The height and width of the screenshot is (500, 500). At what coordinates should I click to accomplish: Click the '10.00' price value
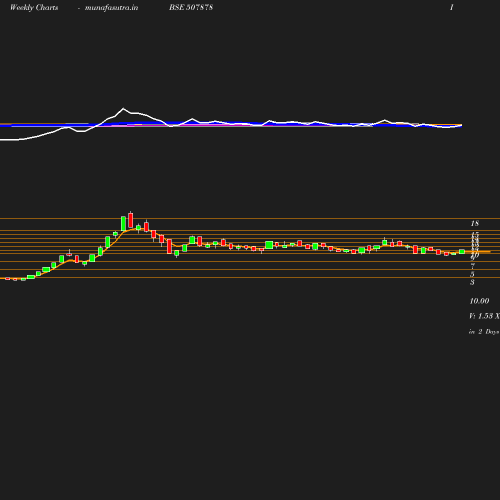[x=479, y=301]
